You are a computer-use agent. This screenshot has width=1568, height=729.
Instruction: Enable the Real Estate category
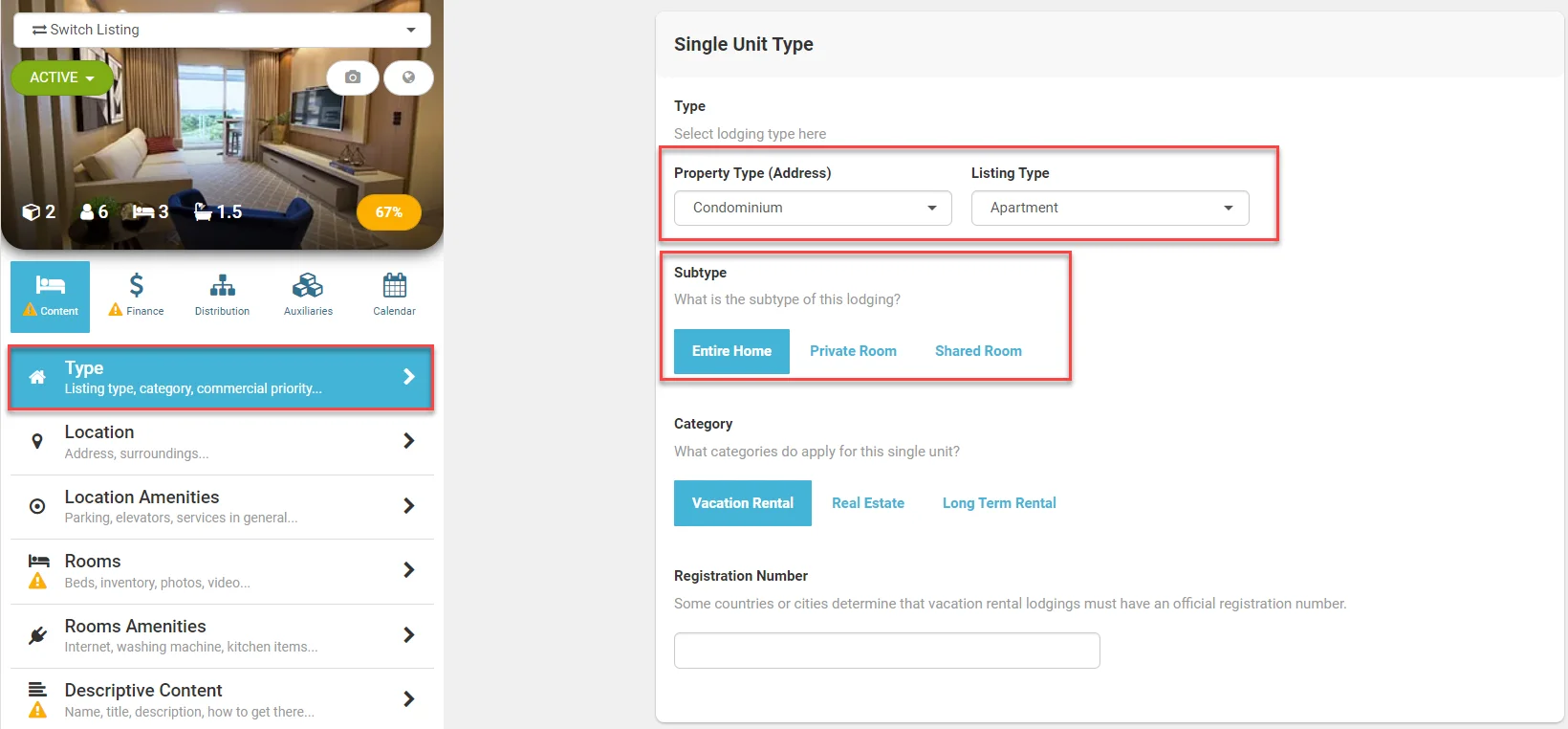867,503
